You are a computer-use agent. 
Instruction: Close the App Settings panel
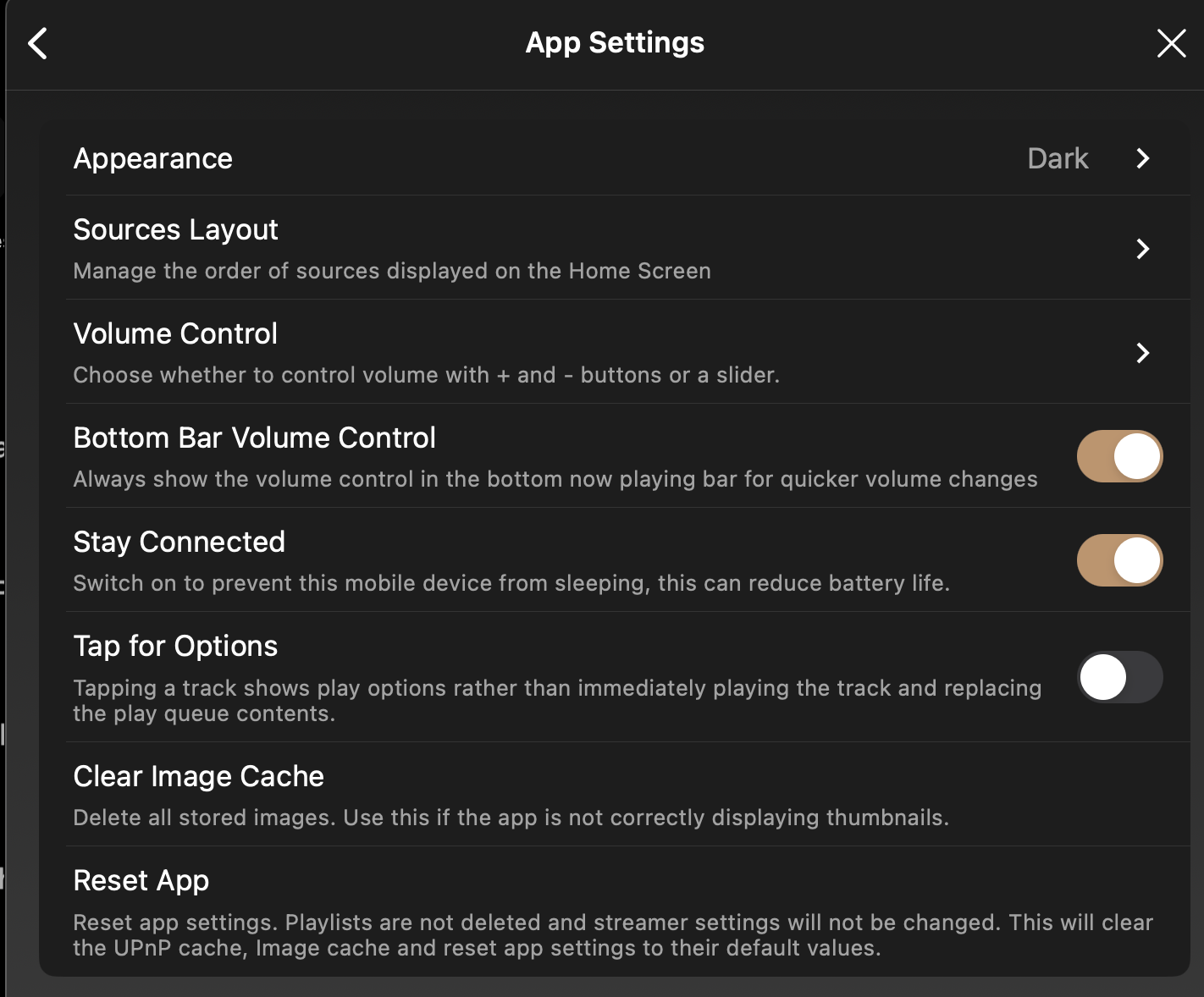coord(1171,43)
